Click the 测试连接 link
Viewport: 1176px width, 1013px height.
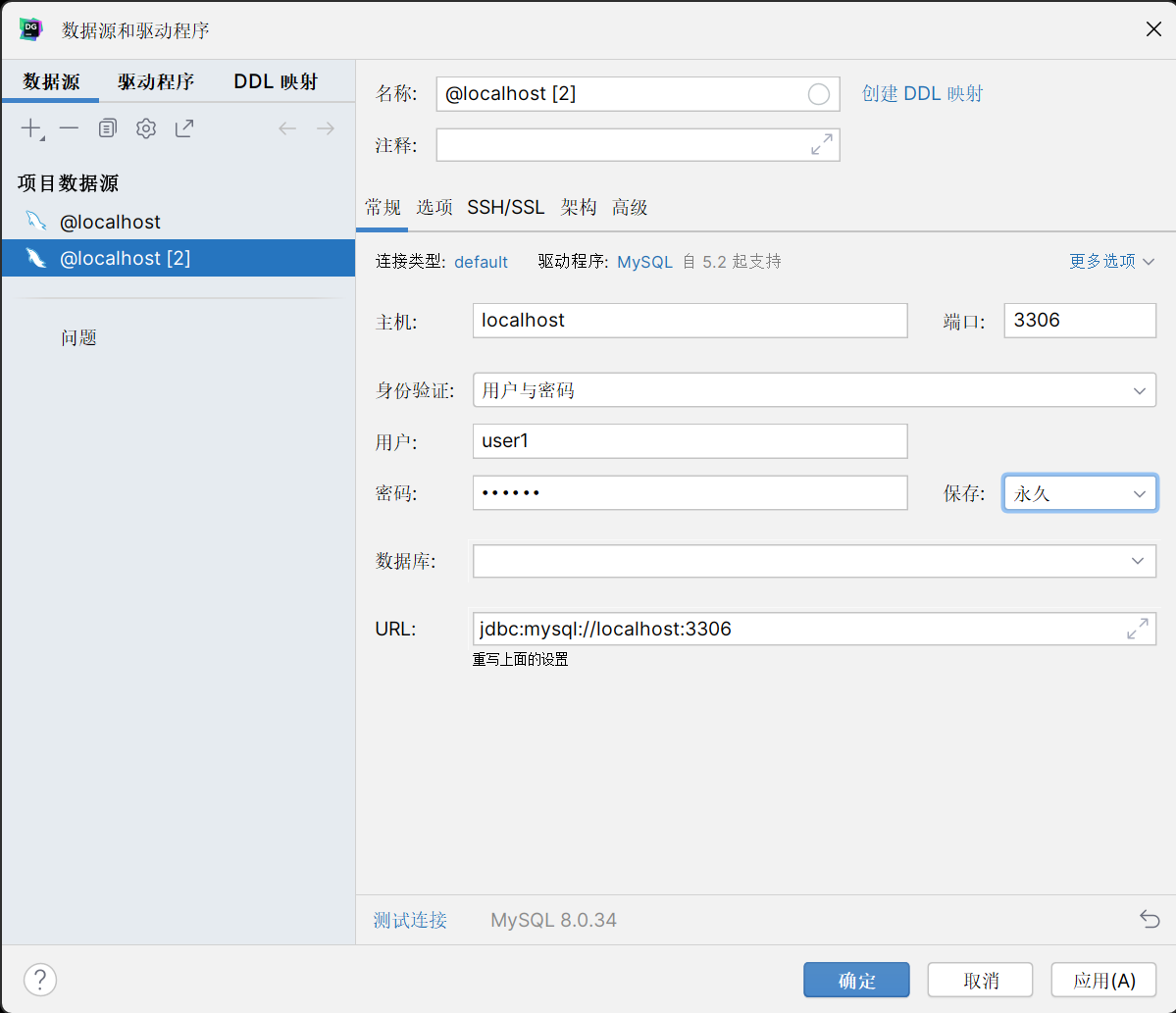pyautogui.click(x=410, y=920)
